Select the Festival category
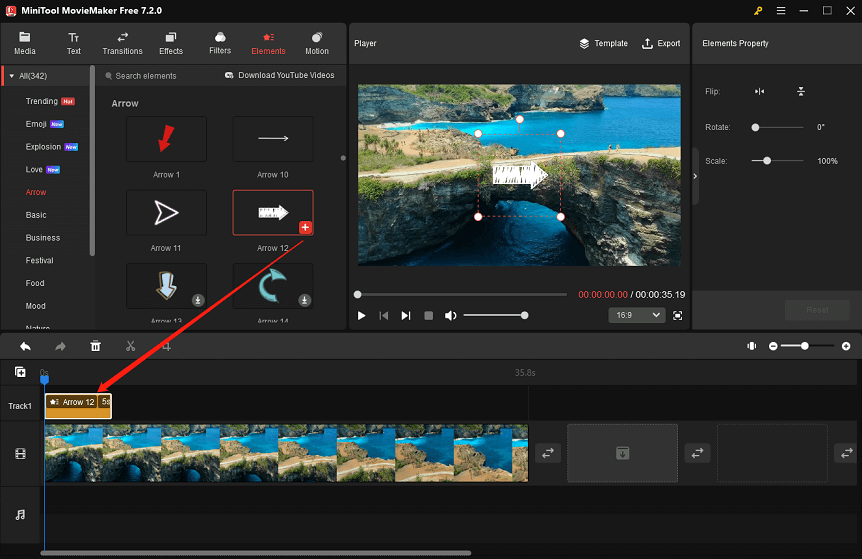This screenshot has height=559, width=862. point(39,261)
